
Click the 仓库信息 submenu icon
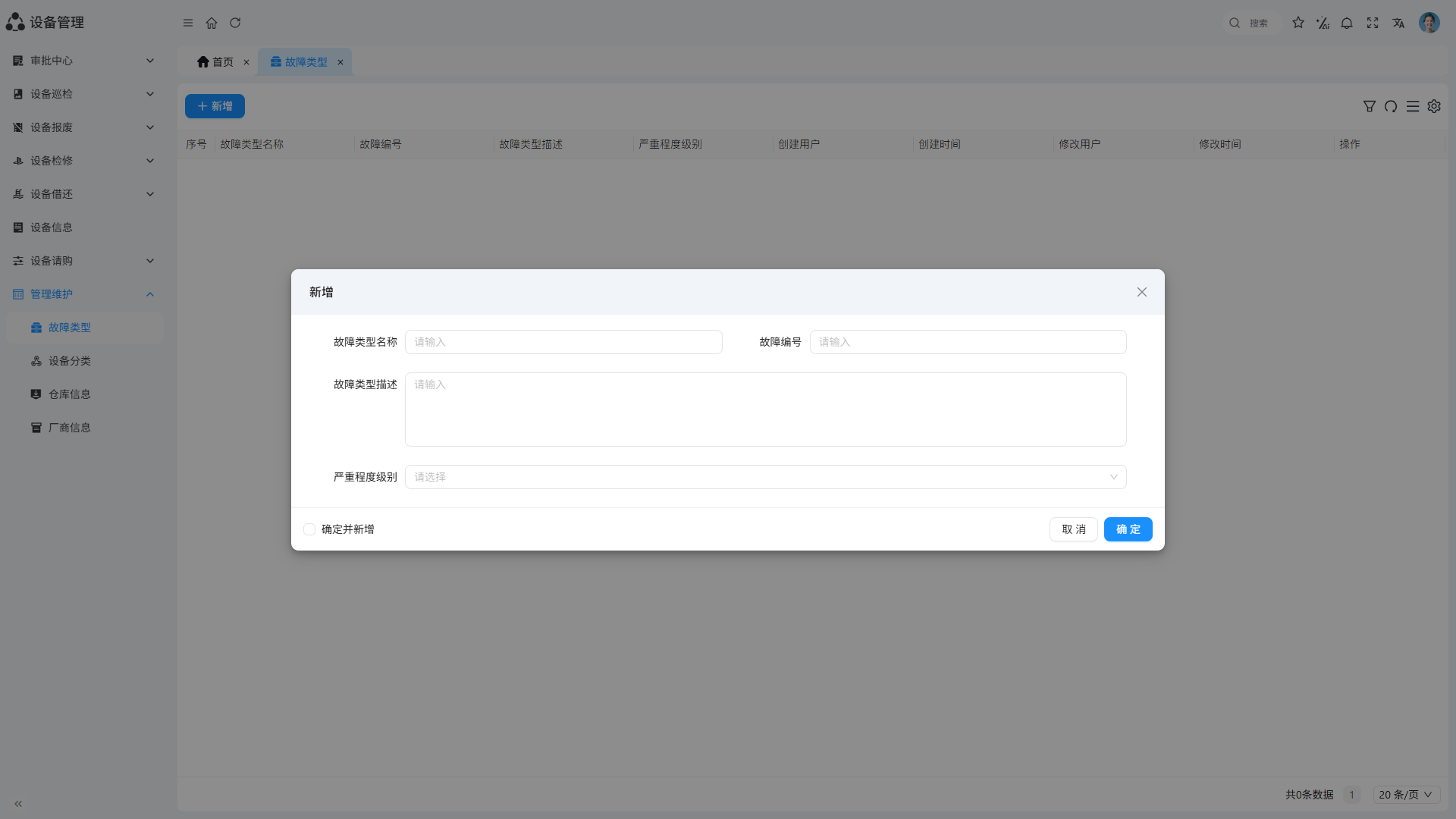coord(36,394)
